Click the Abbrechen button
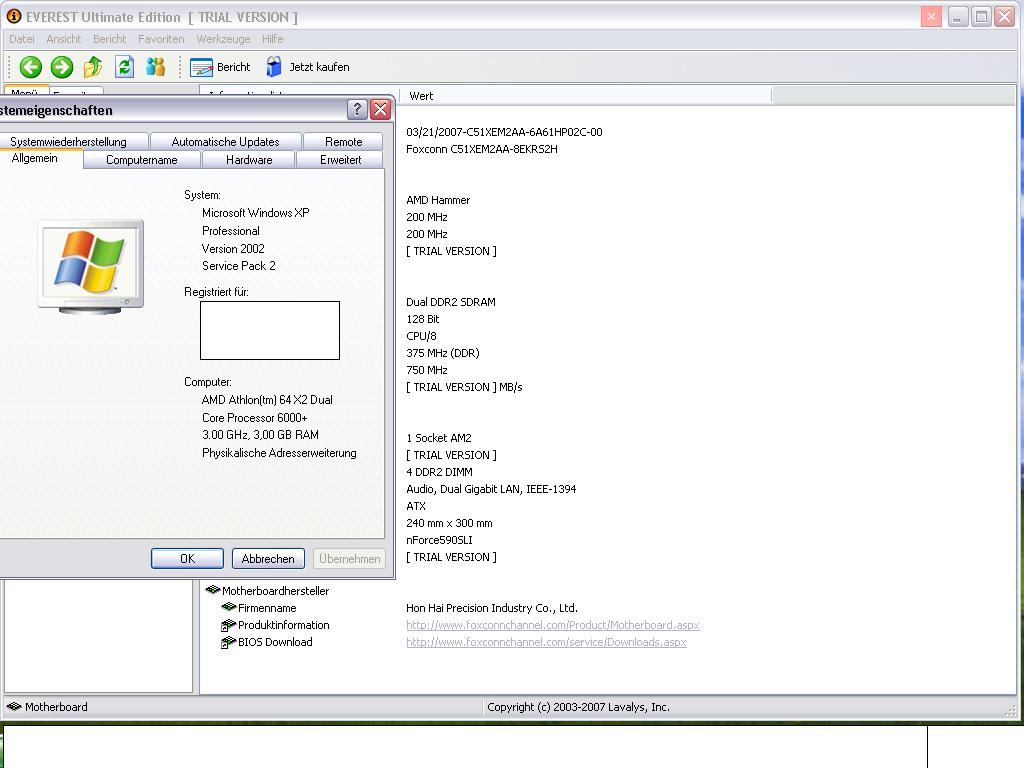This screenshot has width=1024, height=768. (268, 558)
